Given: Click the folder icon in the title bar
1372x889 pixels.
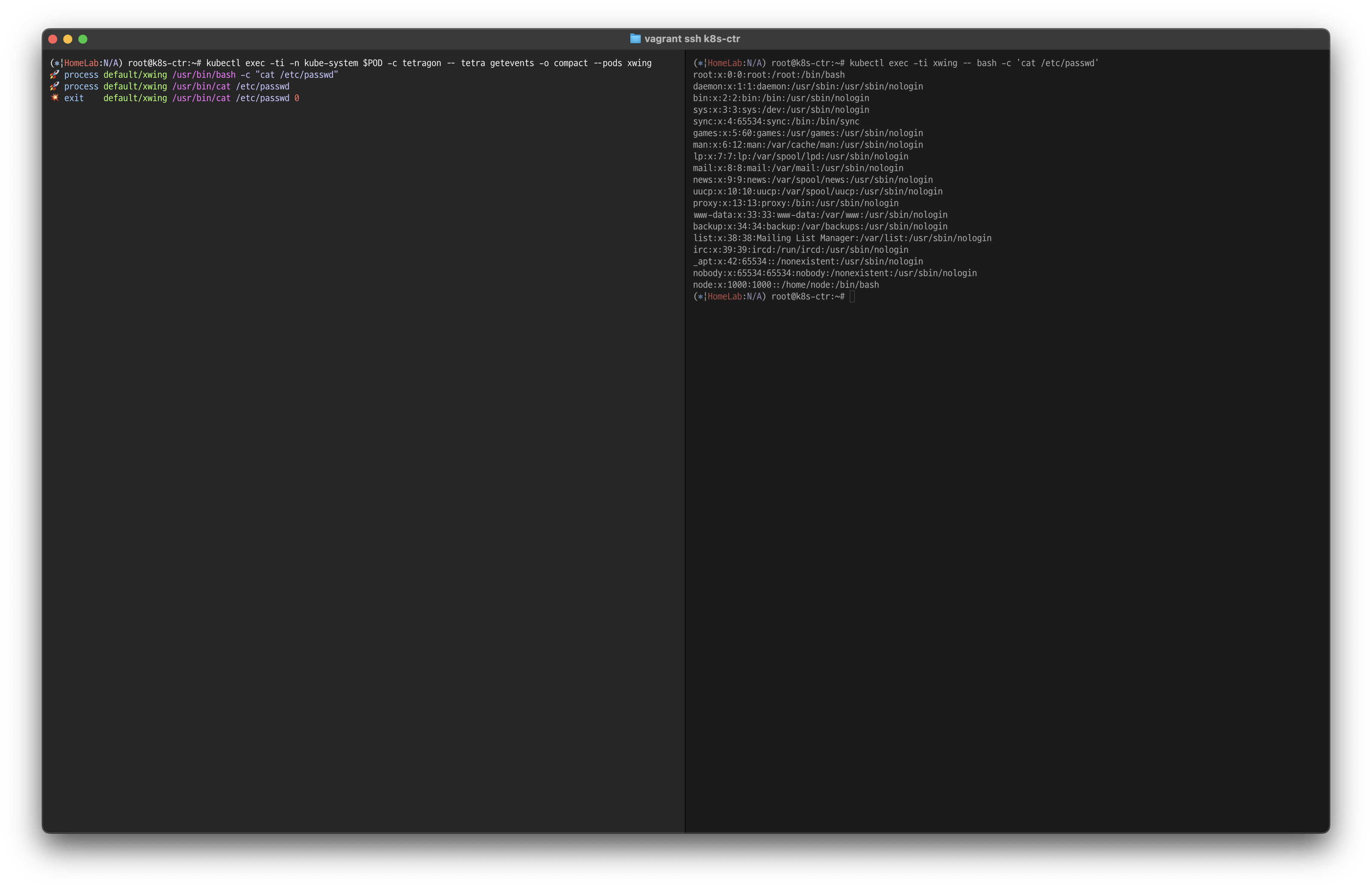Looking at the screenshot, I should click(x=635, y=39).
